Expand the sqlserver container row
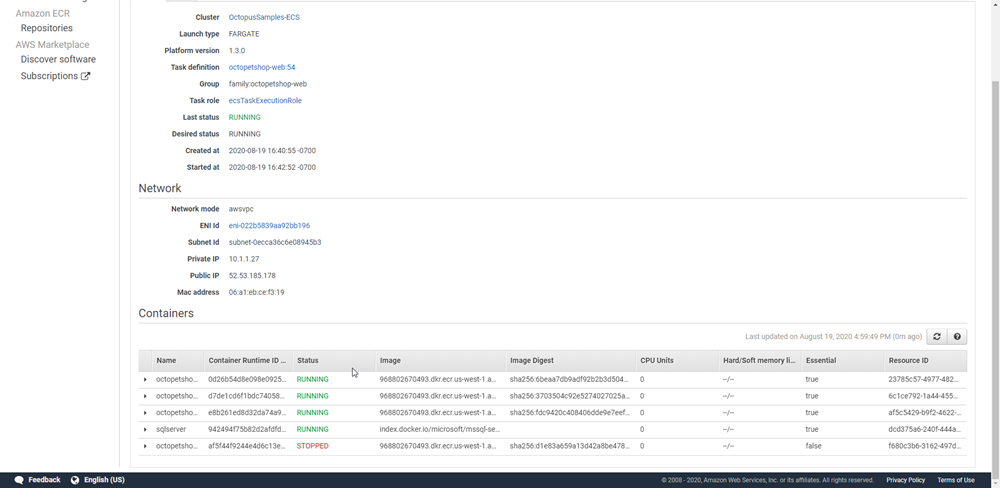Screen dimensions: 1000x488 pyautogui.click(x=145, y=429)
